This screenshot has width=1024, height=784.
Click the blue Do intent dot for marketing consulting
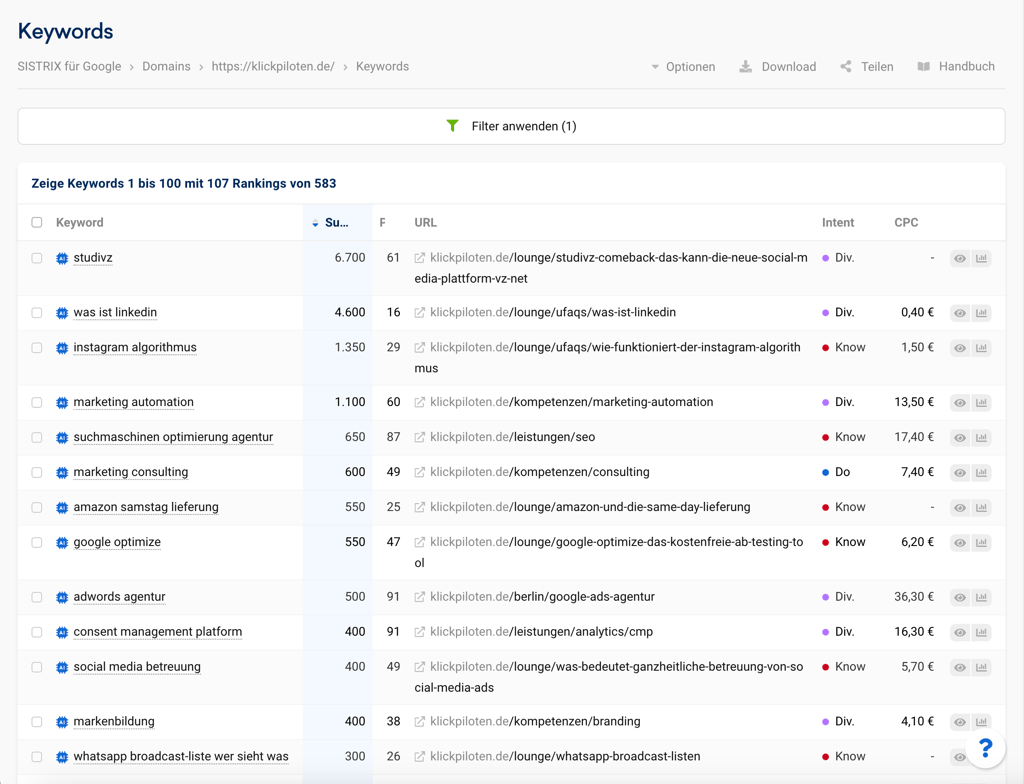click(825, 472)
